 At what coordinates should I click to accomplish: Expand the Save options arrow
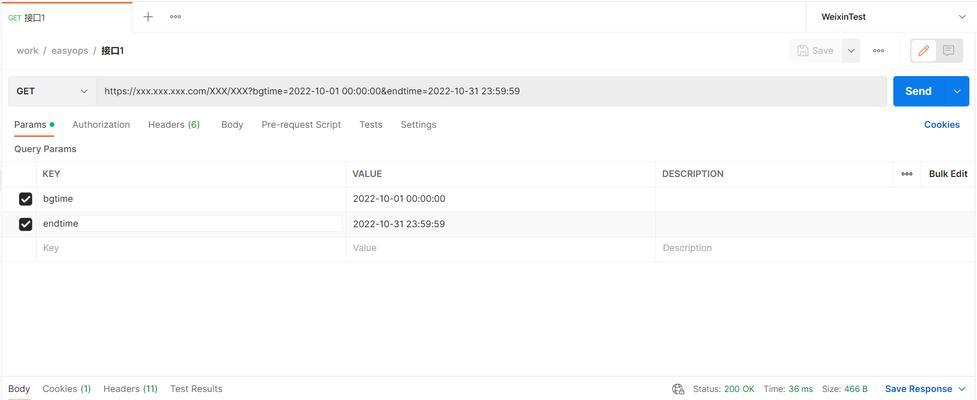(851, 50)
